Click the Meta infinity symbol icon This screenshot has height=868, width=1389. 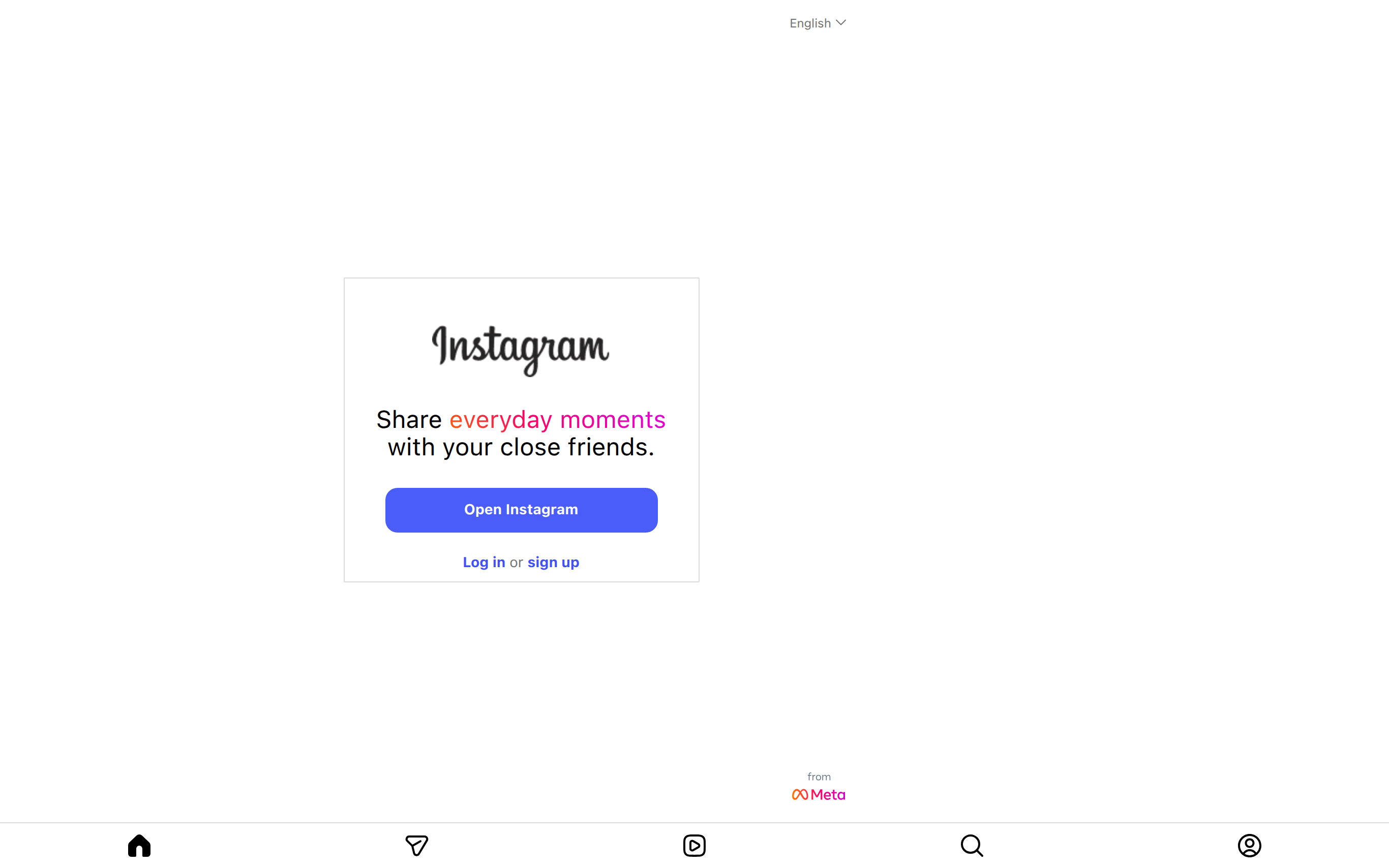tap(800, 794)
